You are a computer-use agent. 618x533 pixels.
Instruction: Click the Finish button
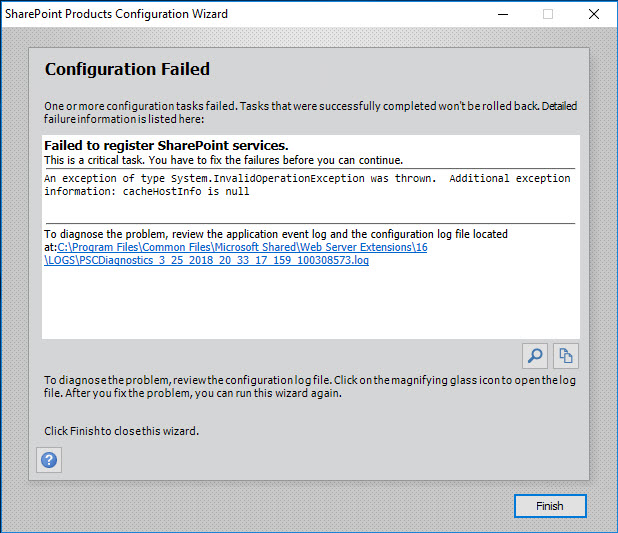pos(550,506)
